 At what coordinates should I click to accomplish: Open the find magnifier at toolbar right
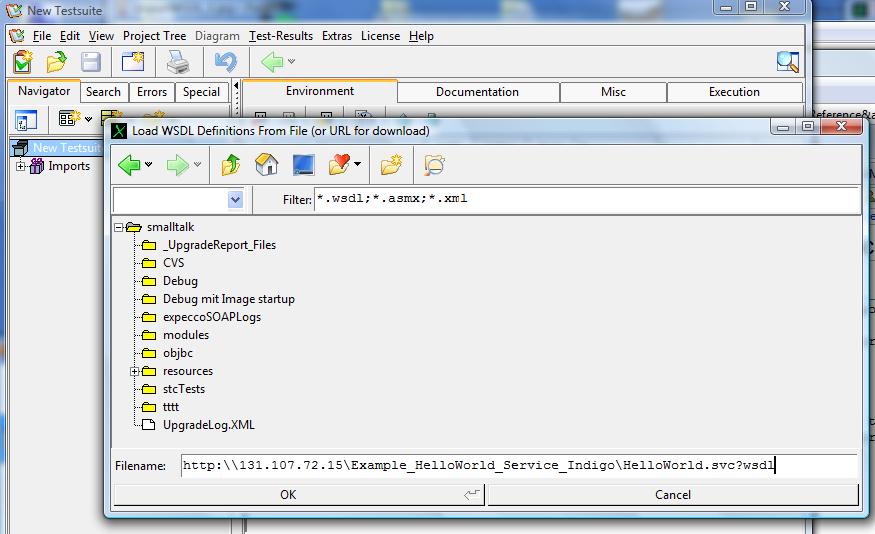pyautogui.click(x=787, y=62)
